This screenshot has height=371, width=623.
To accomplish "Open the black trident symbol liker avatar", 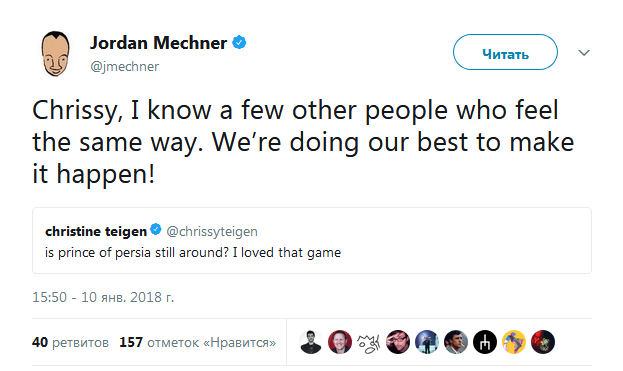I will tap(485, 342).
